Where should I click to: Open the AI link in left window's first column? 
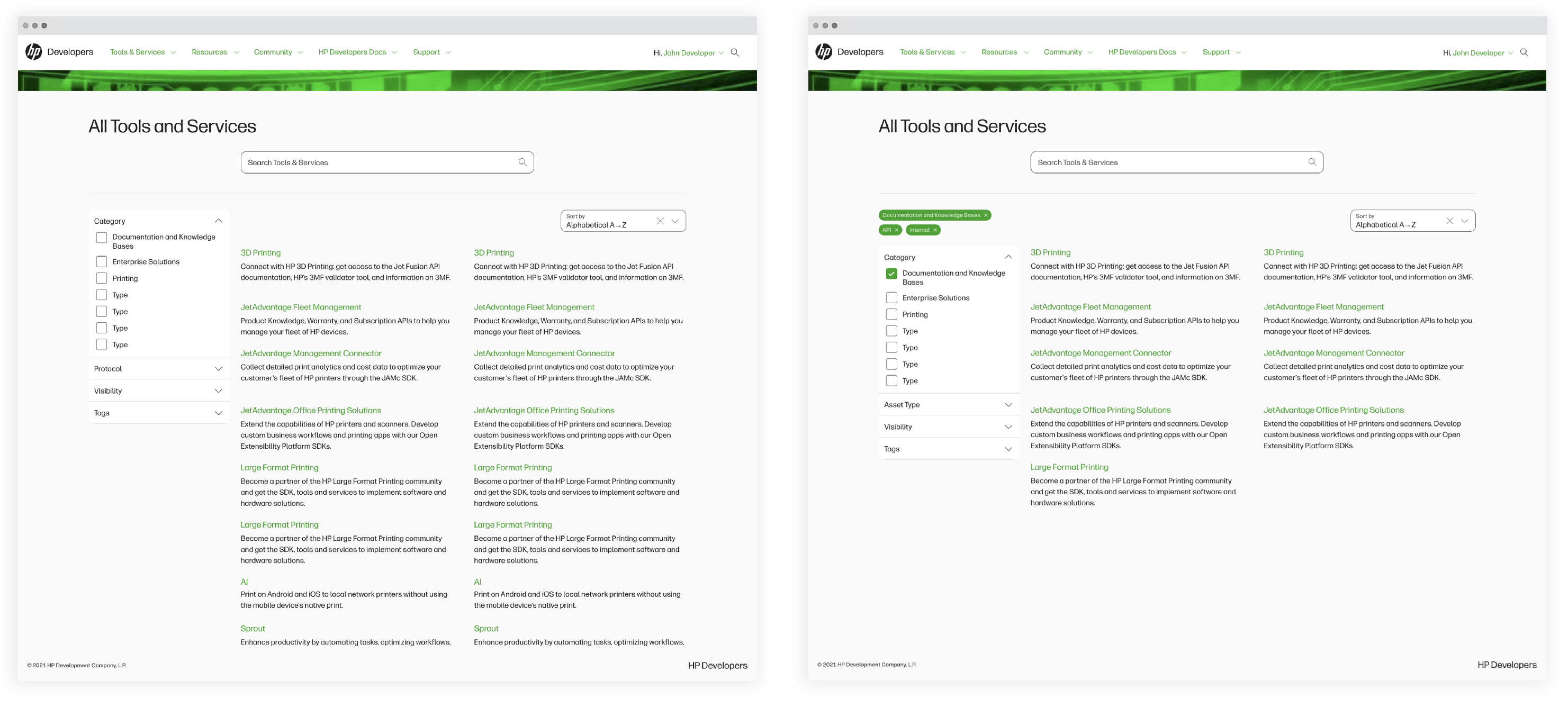tap(244, 582)
